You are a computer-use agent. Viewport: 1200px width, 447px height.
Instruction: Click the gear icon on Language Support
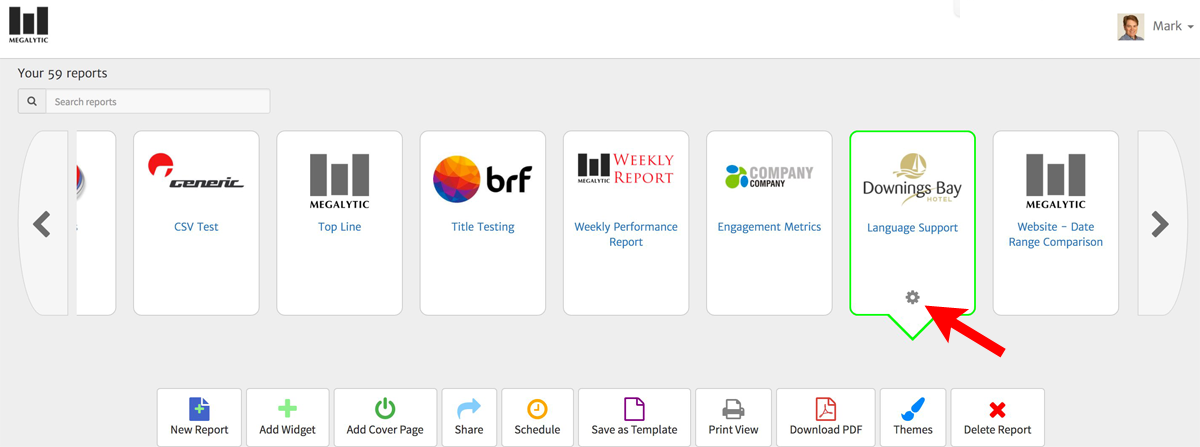(912, 297)
